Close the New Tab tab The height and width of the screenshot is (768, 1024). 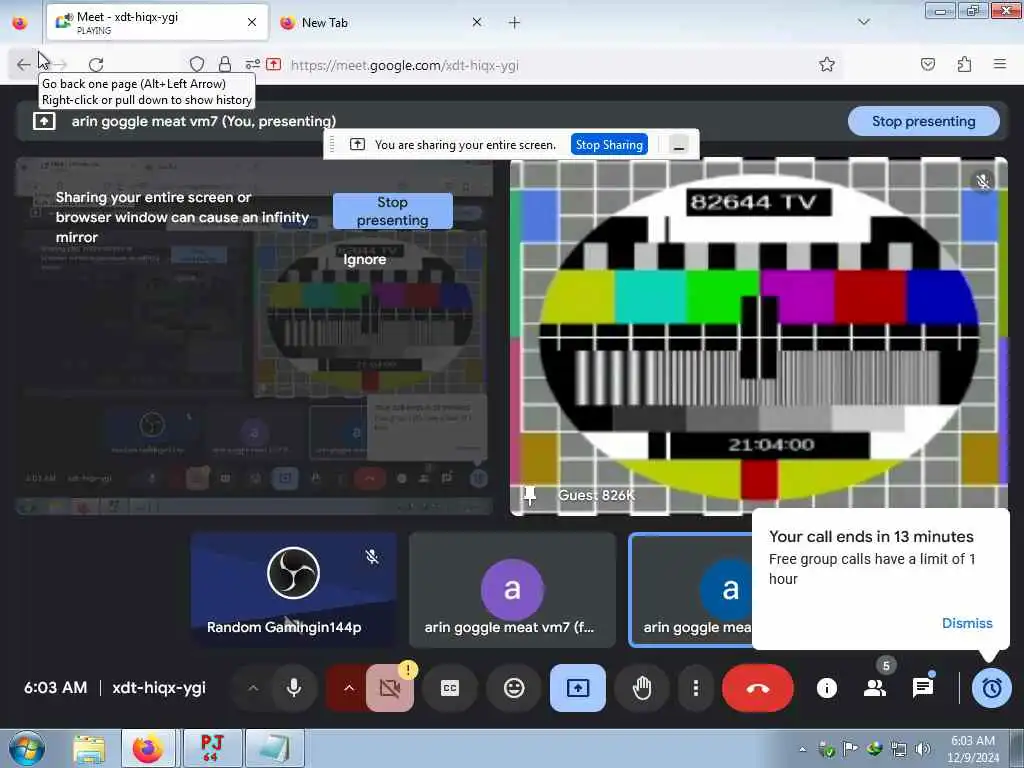[477, 23]
